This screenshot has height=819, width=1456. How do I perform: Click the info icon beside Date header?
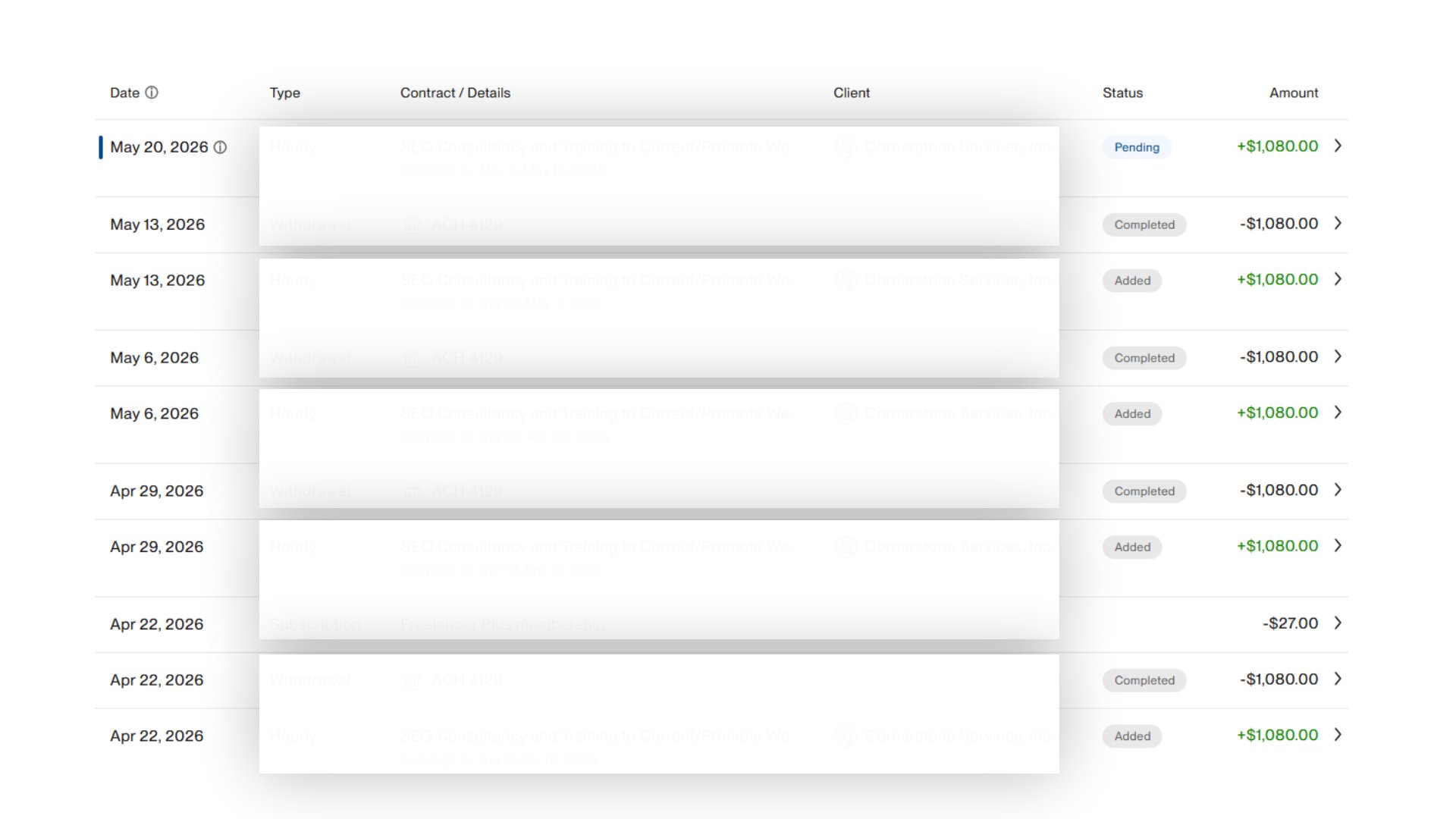coord(152,93)
